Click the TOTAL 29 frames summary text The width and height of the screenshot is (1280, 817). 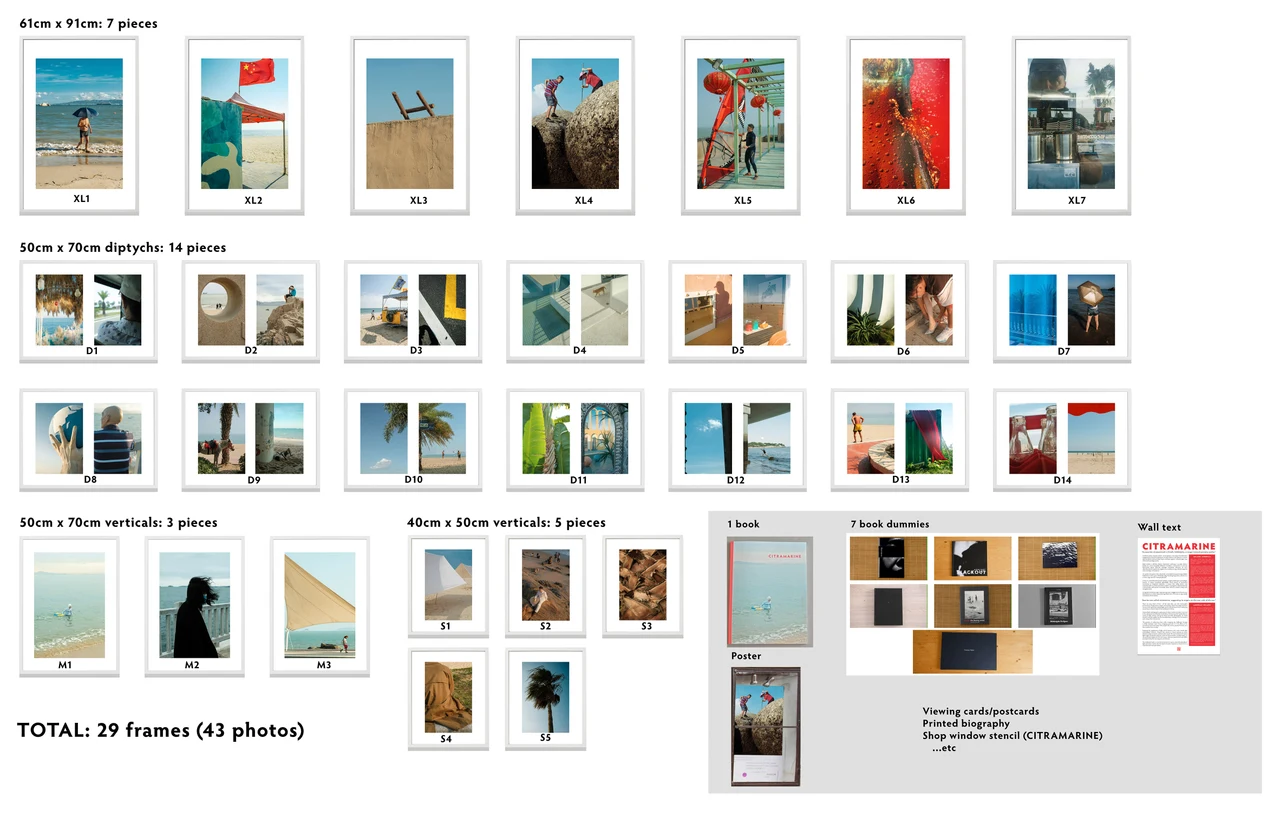(x=160, y=731)
